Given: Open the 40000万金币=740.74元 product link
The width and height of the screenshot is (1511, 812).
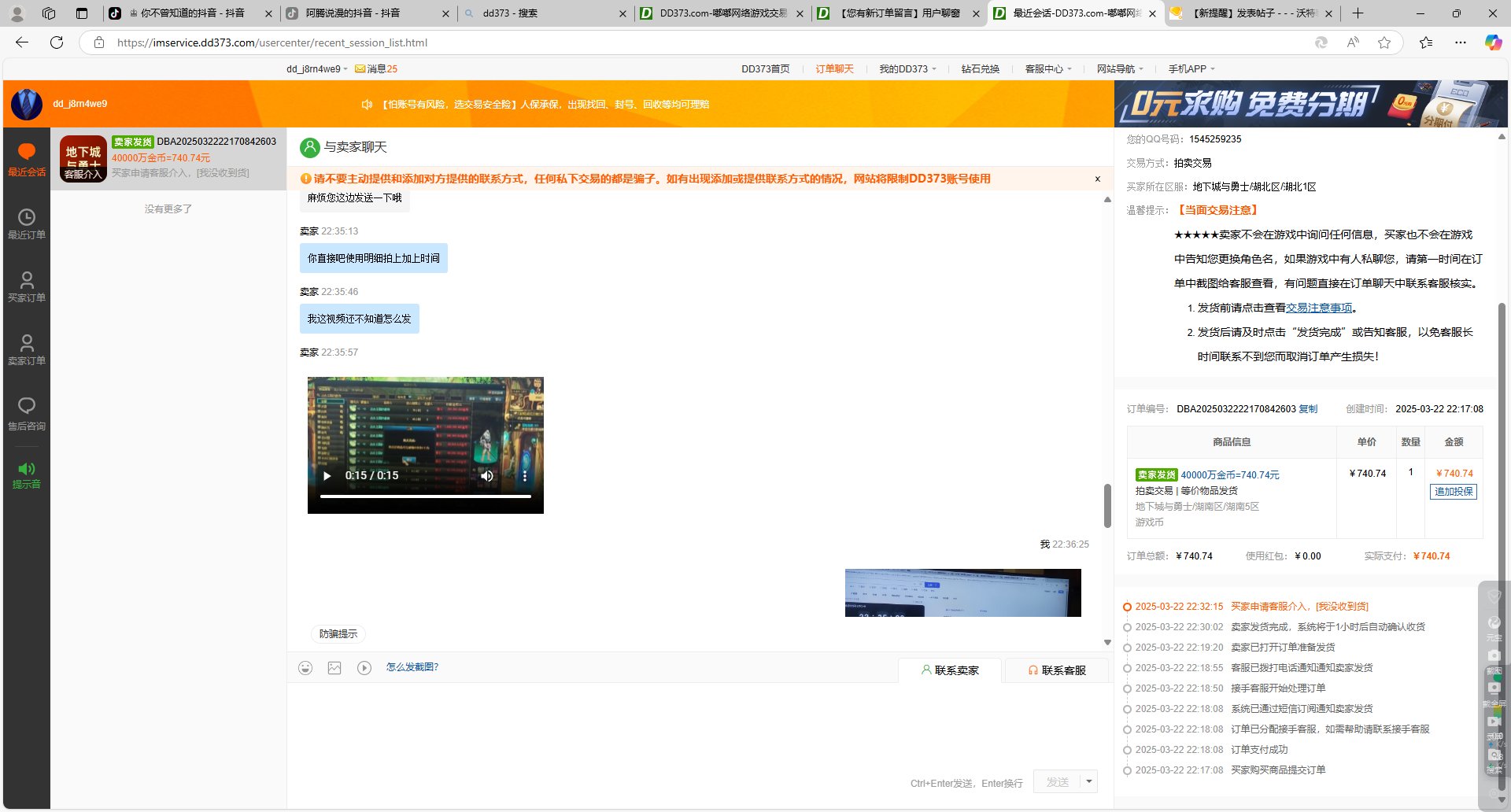Looking at the screenshot, I should click(1230, 475).
